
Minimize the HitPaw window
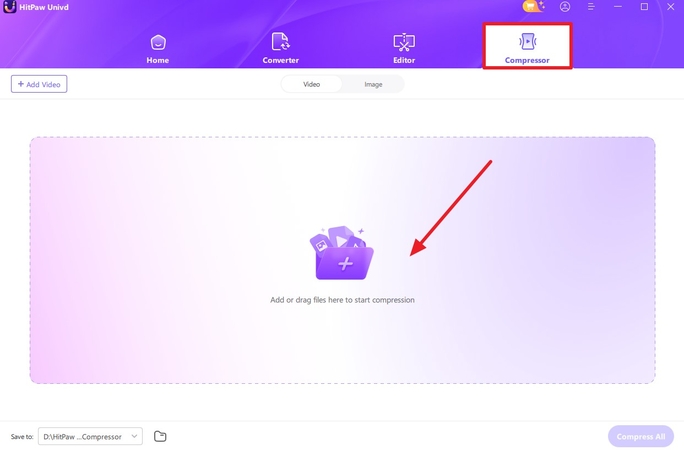coord(618,7)
